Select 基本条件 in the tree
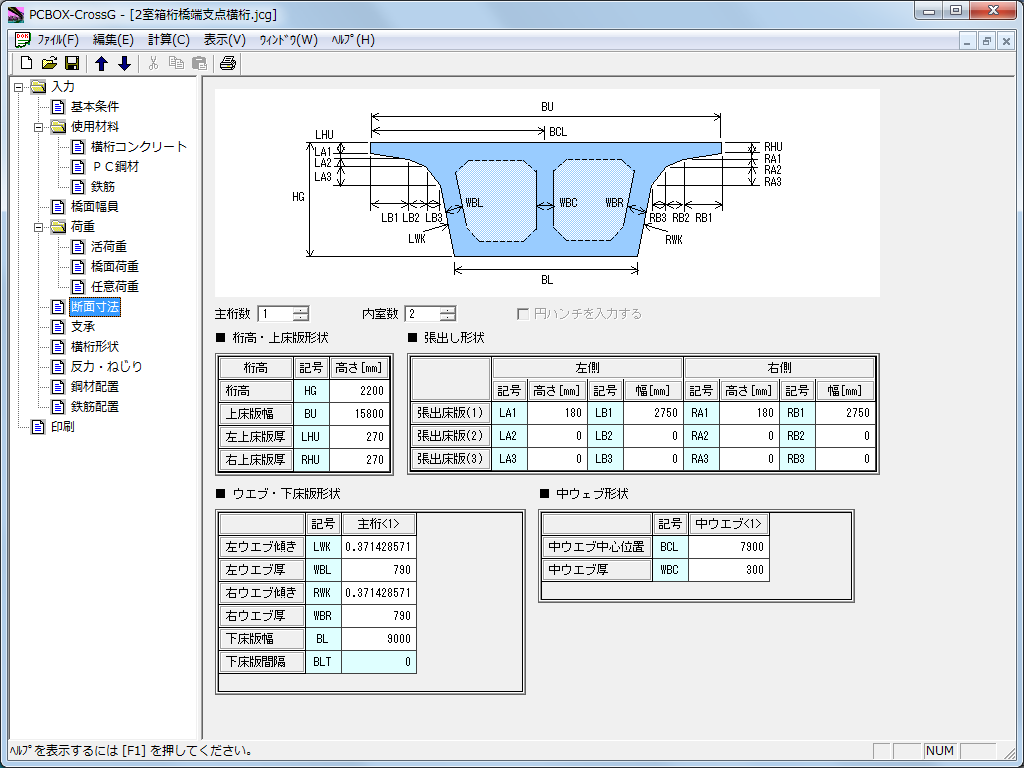The image size is (1024, 768). [x=94, y=107]
